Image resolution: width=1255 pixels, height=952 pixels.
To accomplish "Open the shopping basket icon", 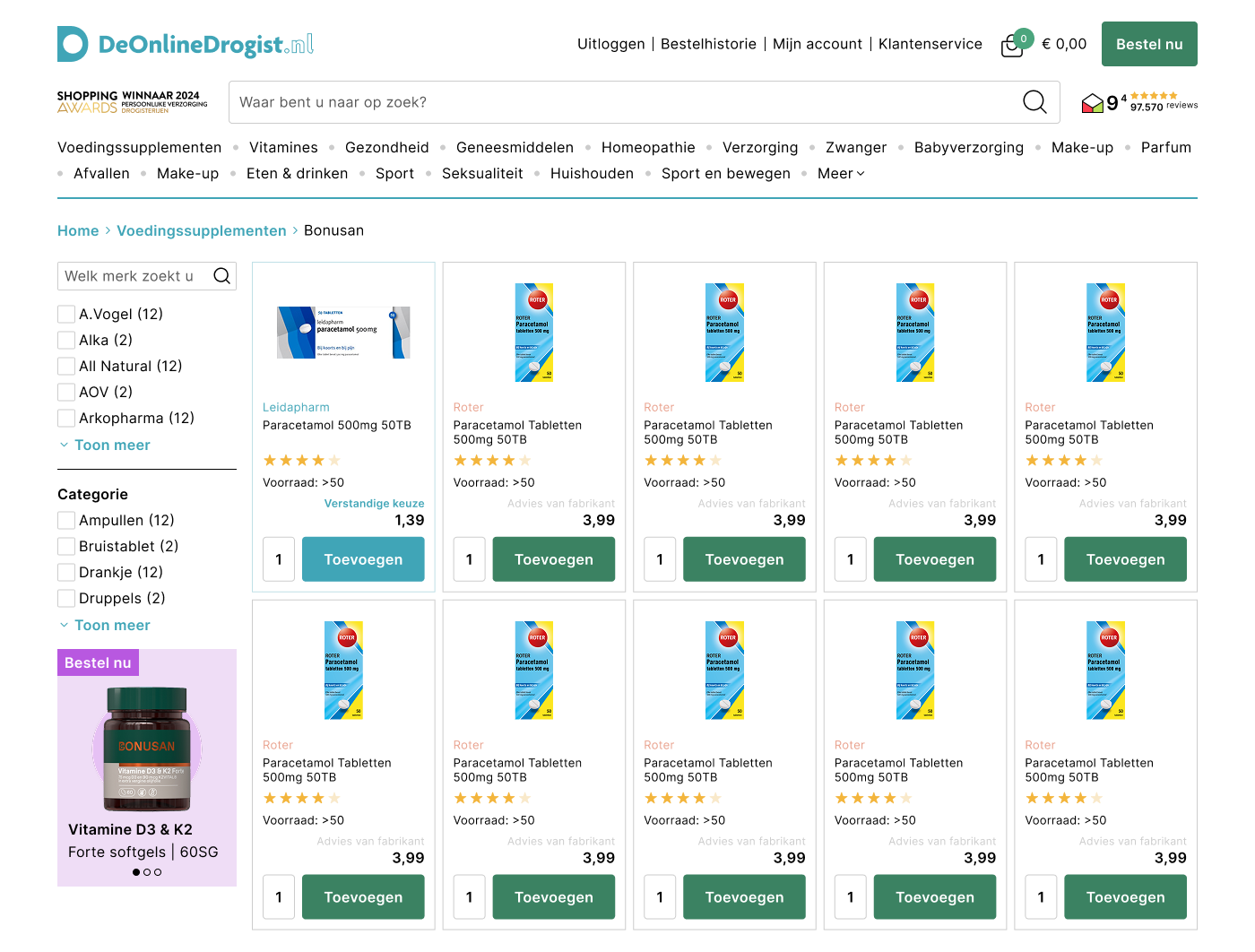I will 1013,45.
